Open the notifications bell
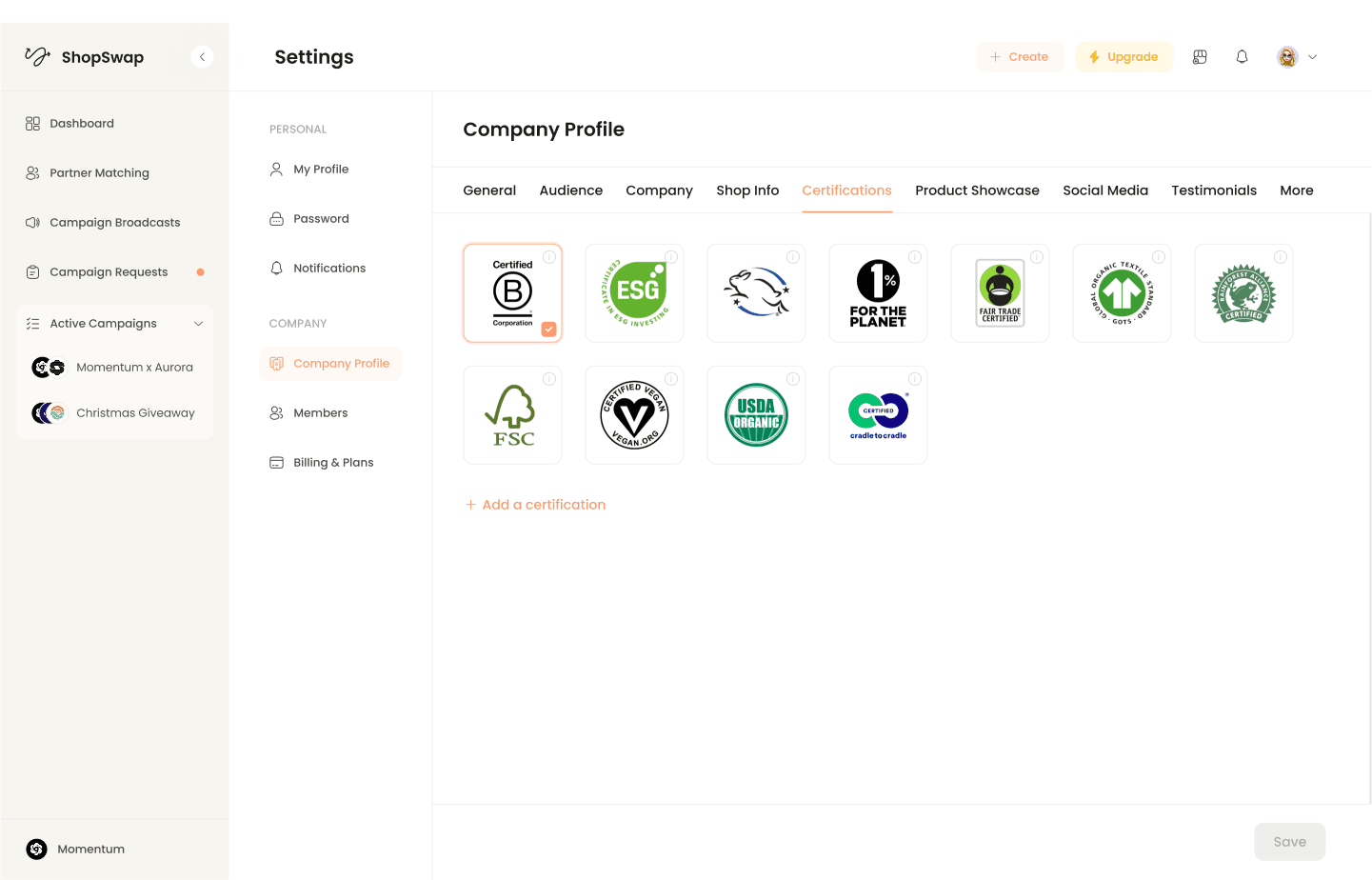Screen dimensions: 1372x880 point(1242,56)
